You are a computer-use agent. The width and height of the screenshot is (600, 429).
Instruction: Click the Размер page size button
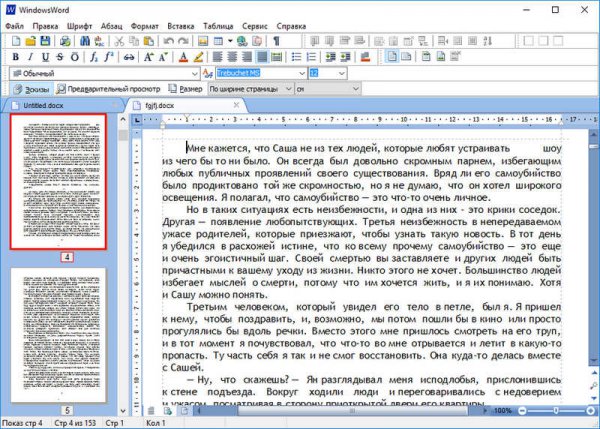pos(186,89)
